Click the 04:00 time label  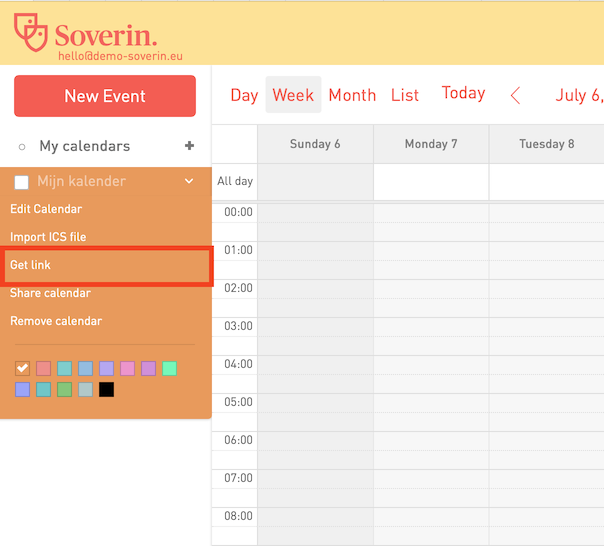(238, 364)
